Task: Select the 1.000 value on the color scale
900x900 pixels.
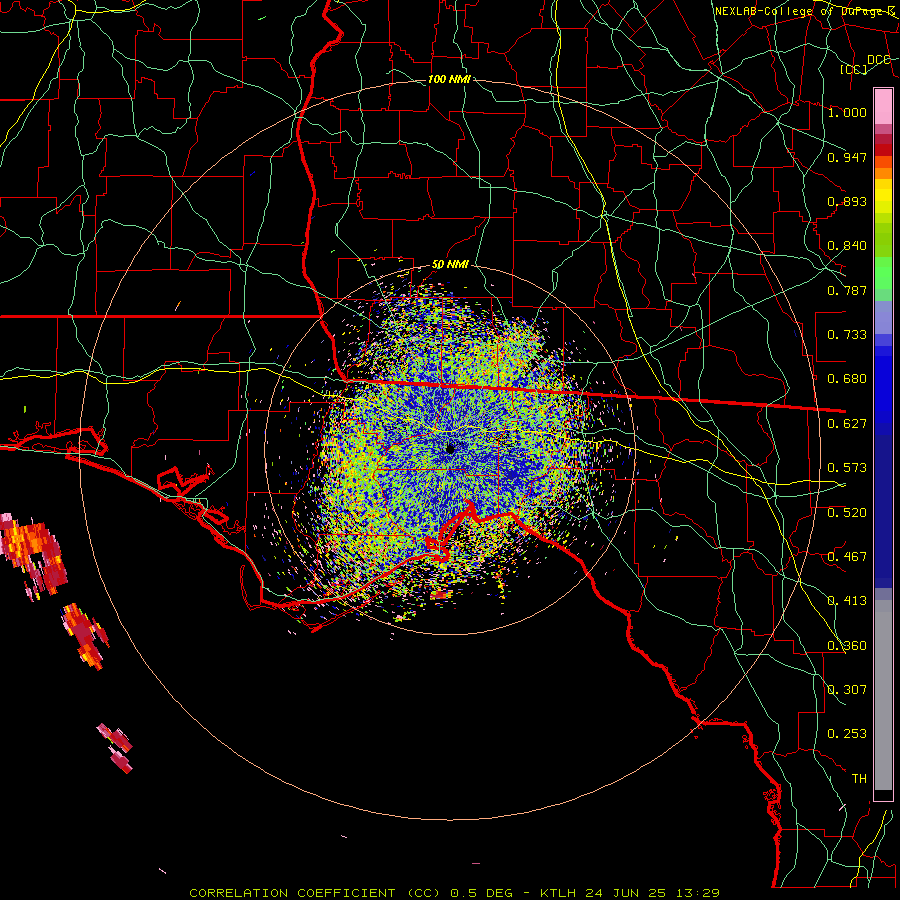Action: click(847, 112)
